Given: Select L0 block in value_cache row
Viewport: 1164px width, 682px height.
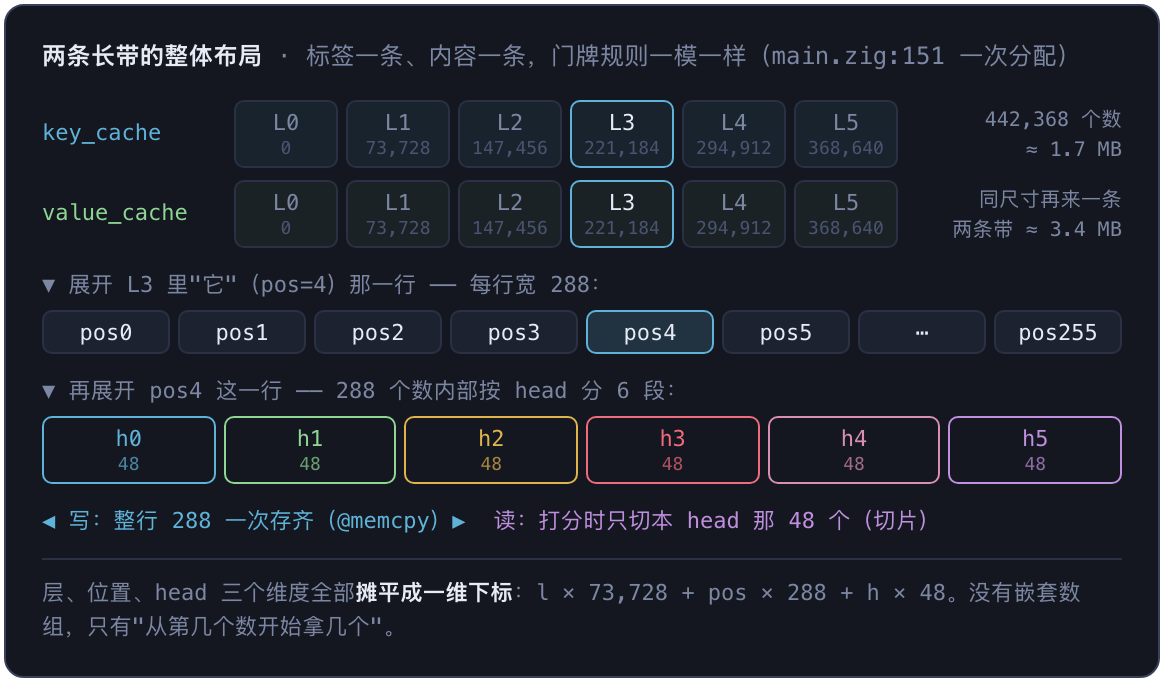Looking at the screenshot, I should [x=286, y=214].
